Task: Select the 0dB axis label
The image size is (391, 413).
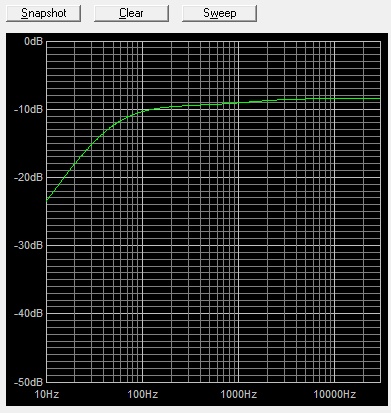Action: tap(34, 42)
